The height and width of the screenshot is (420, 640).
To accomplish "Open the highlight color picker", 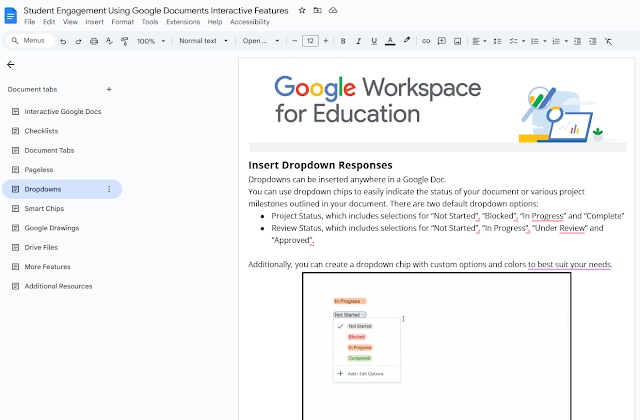I will (x=407, y=41).
